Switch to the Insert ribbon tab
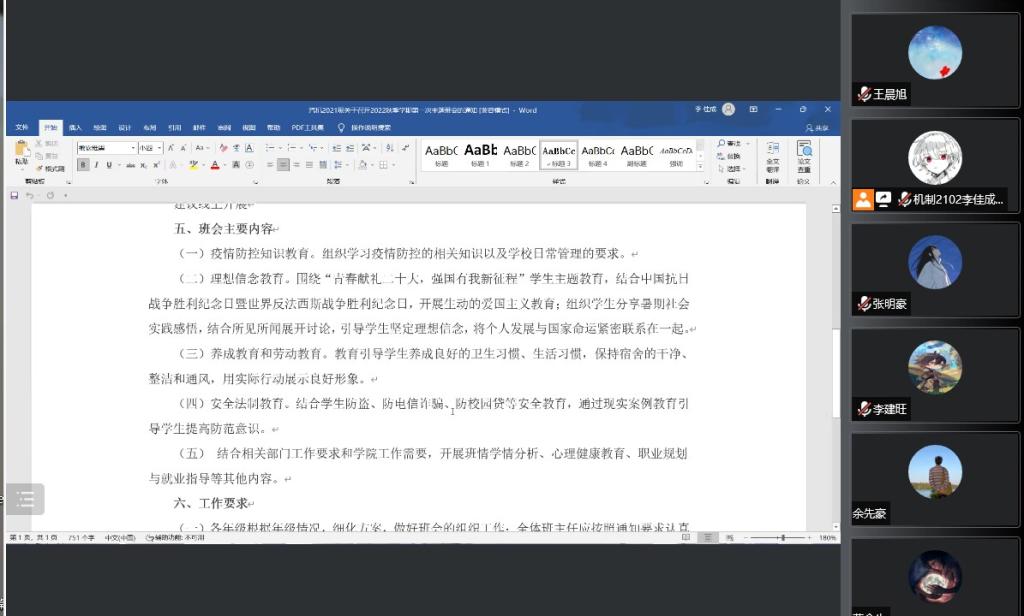This screenshot has width=1024, height=616. [x=75, y=128]
